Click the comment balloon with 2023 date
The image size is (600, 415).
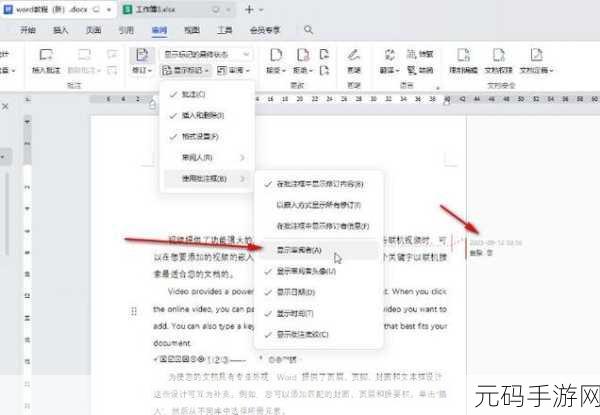496,247
